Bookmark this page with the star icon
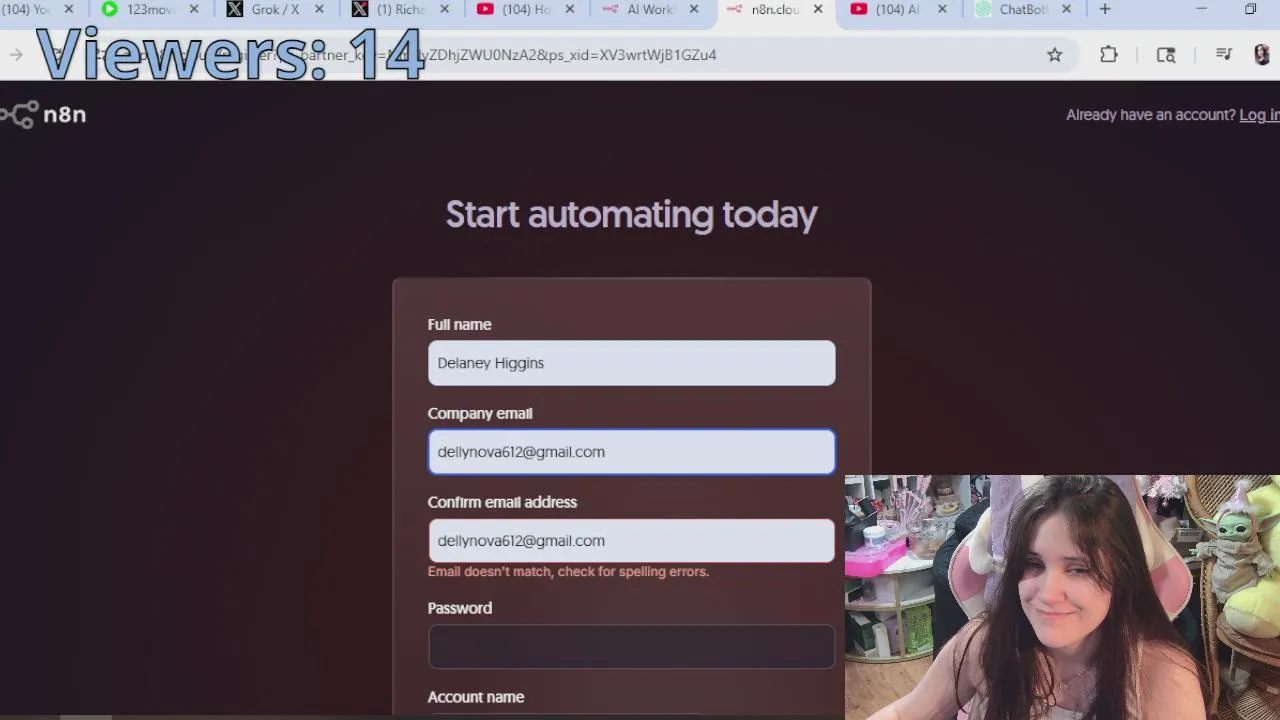1280x720 pixels. pyautogui.click(x=1054, y=55)
